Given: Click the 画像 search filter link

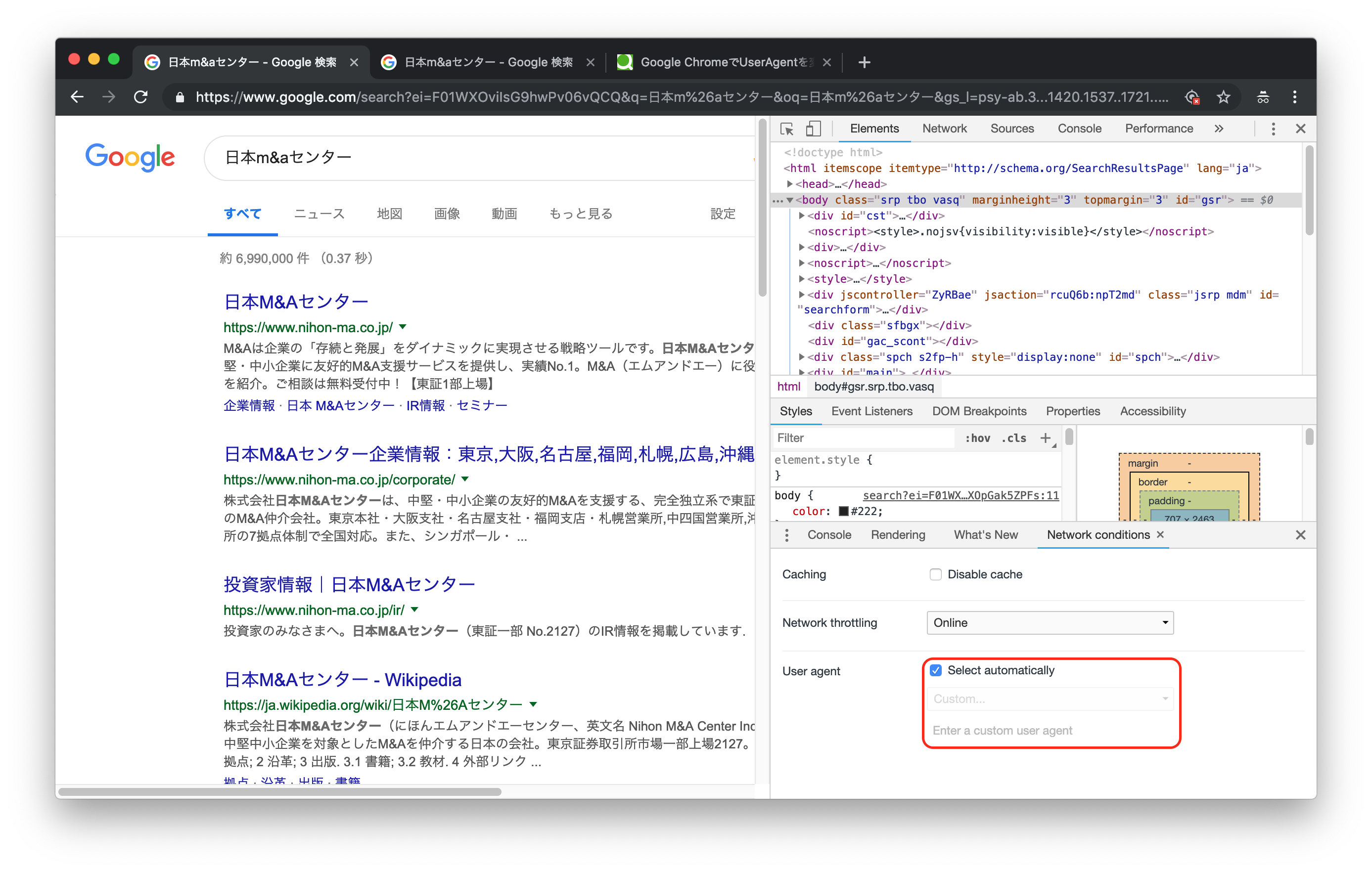Looking at the screenshot, I should 447,214.
